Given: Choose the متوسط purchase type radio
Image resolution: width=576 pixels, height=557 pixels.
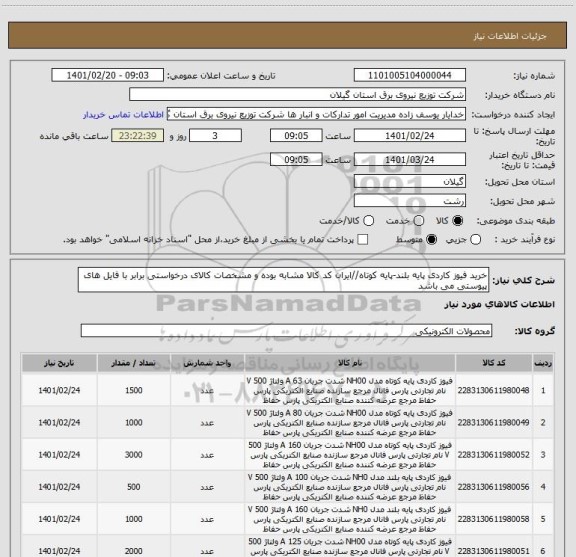Looking at the screenshot, I should click(431, 240).
